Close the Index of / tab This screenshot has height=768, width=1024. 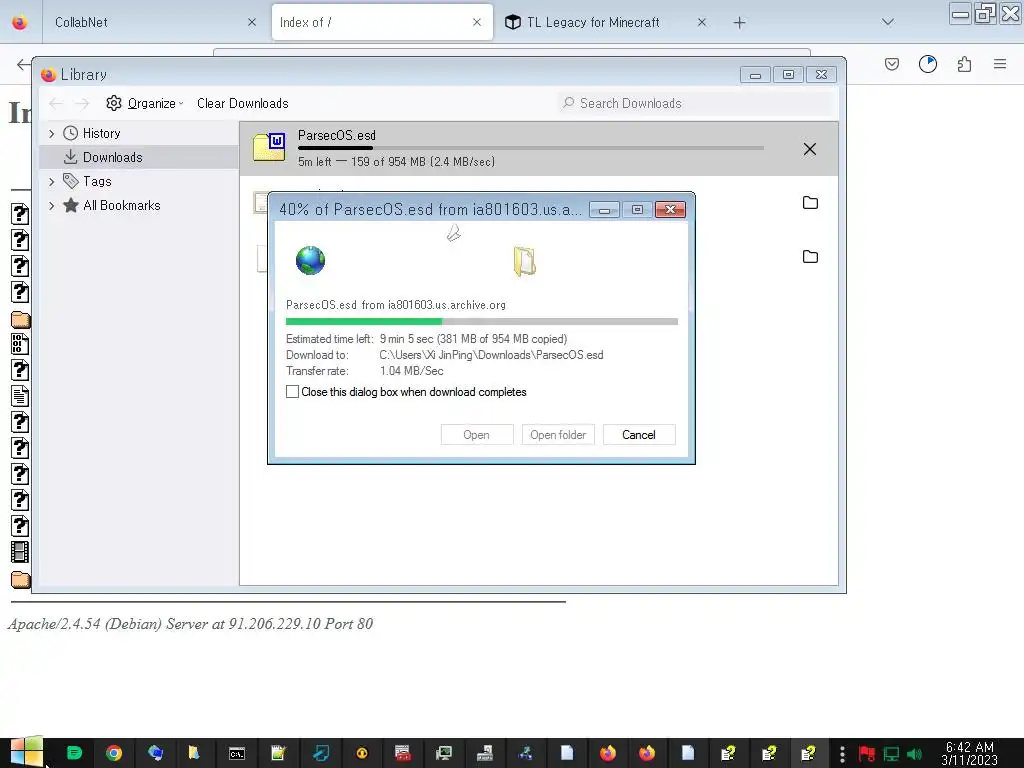[x=477, y=22]
